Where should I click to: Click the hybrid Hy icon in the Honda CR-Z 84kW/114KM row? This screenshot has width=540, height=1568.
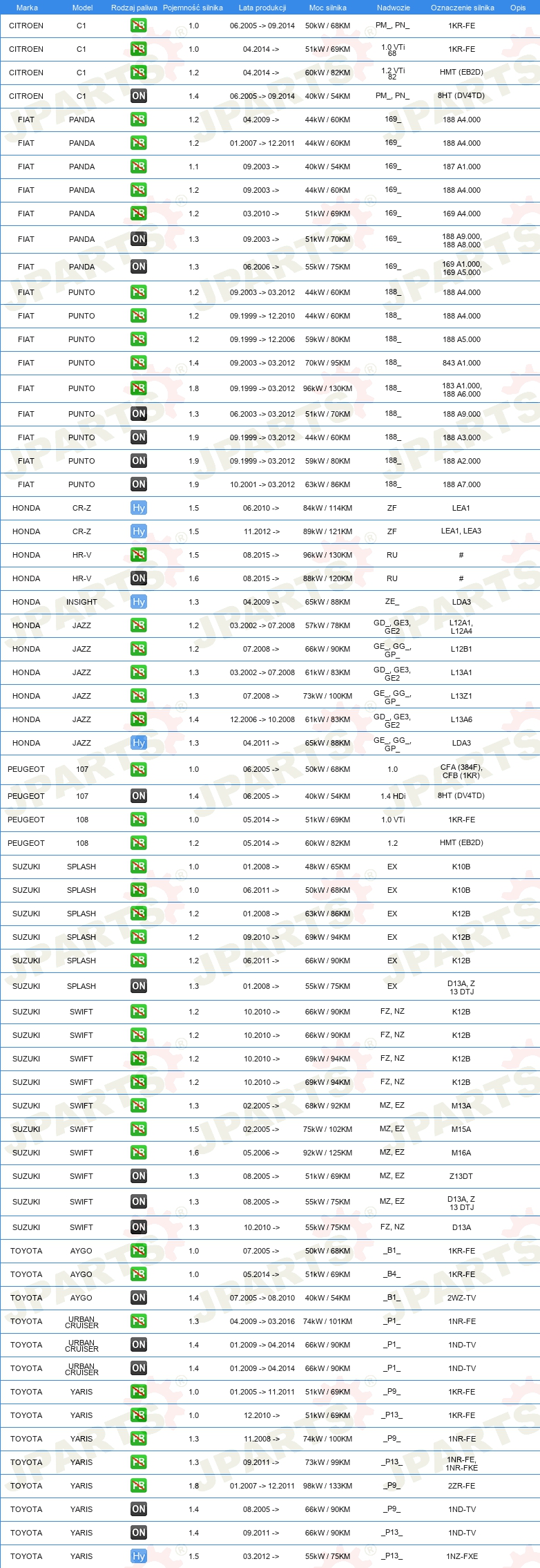pos(139,508)
